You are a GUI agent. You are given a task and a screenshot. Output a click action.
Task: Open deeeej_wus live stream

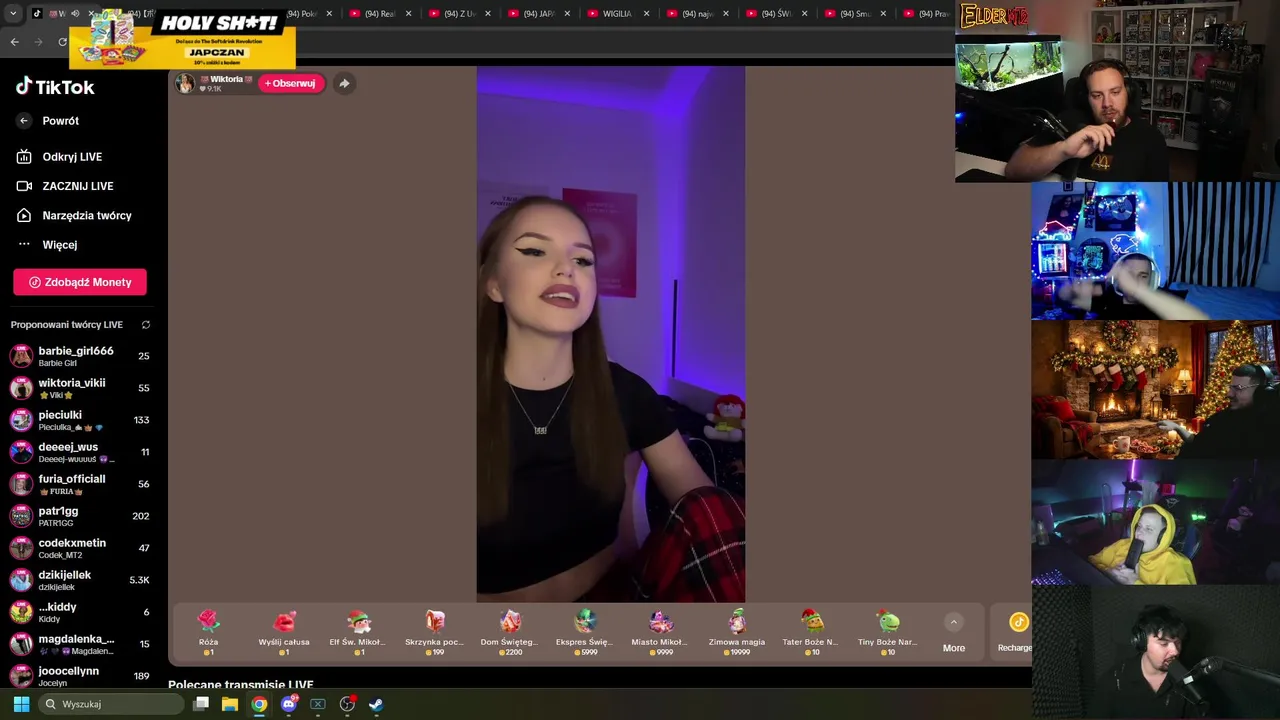(x=80, y=452)
